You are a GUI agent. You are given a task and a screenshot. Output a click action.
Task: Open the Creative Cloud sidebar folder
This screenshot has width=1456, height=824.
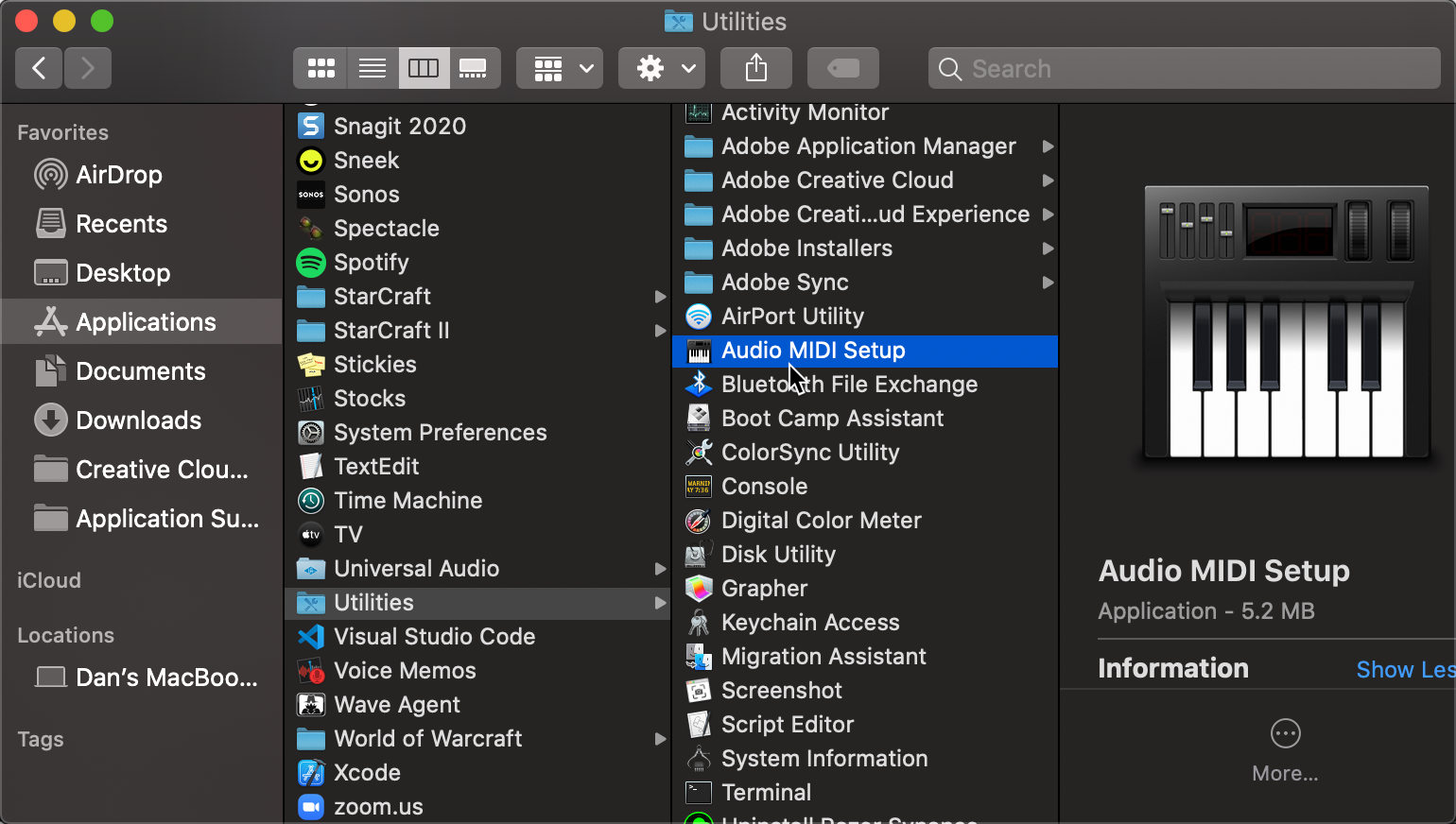[142, 470]
